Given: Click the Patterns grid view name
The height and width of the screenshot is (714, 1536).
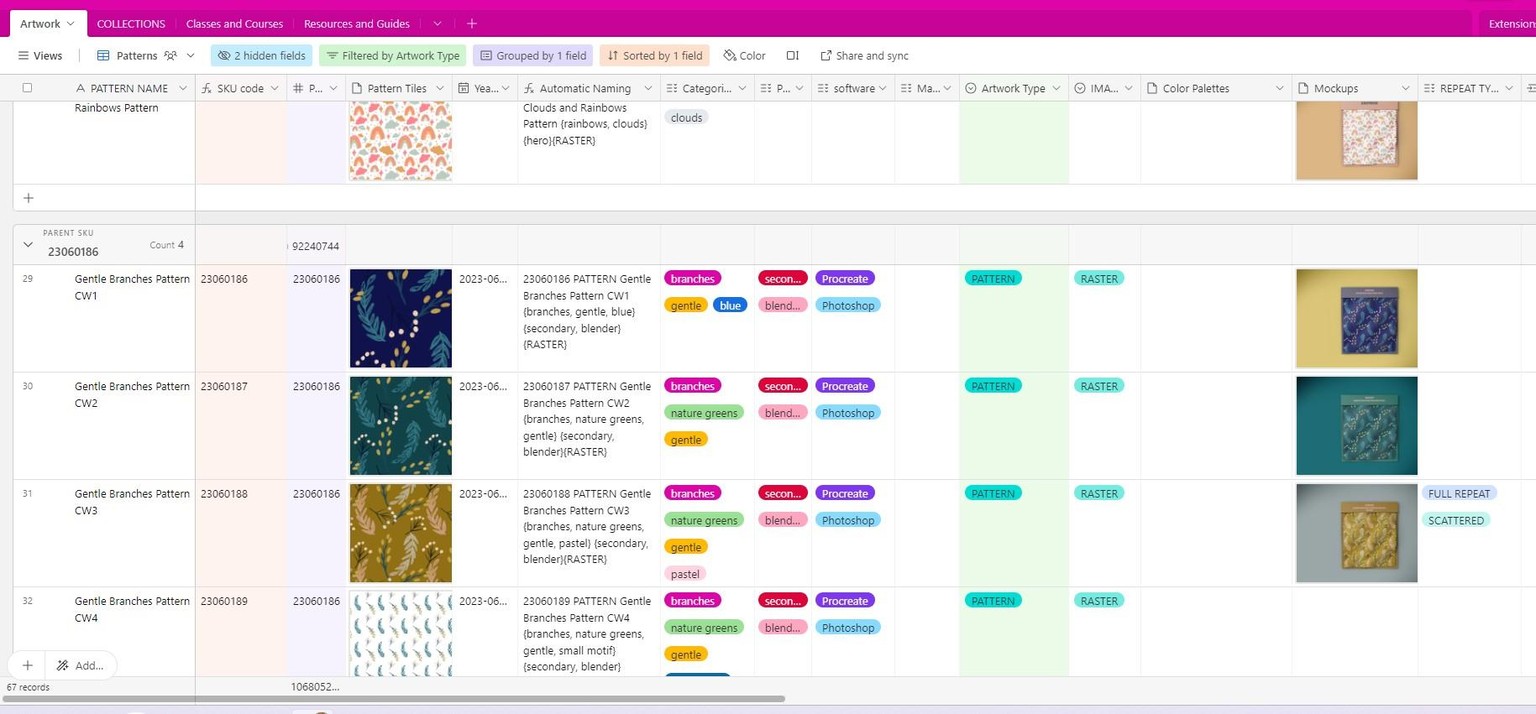Looking at the screenshot, I should click(x=137, y=56).
